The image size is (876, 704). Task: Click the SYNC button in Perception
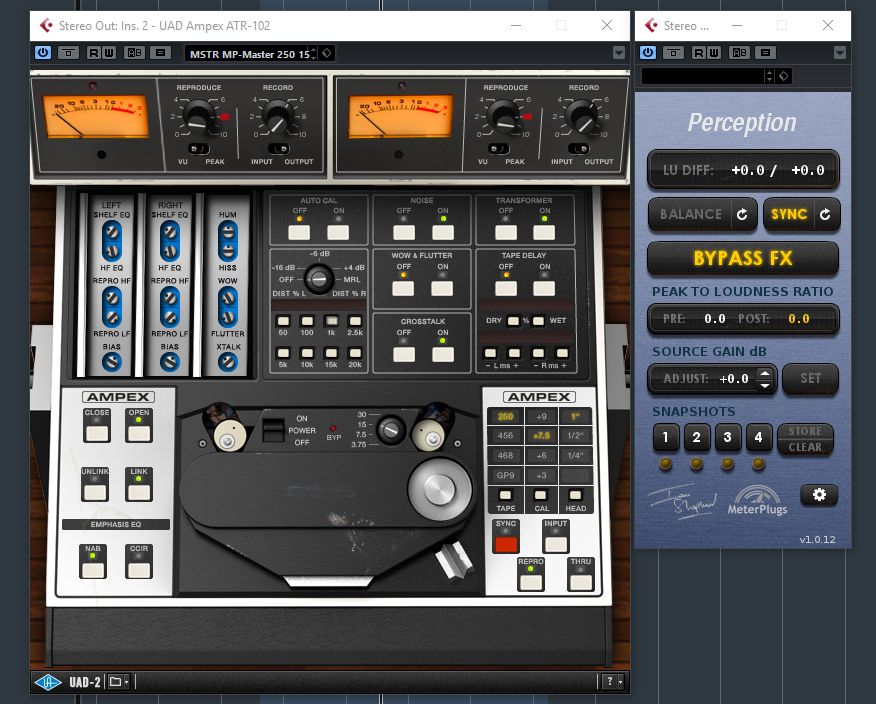[789, 215]
